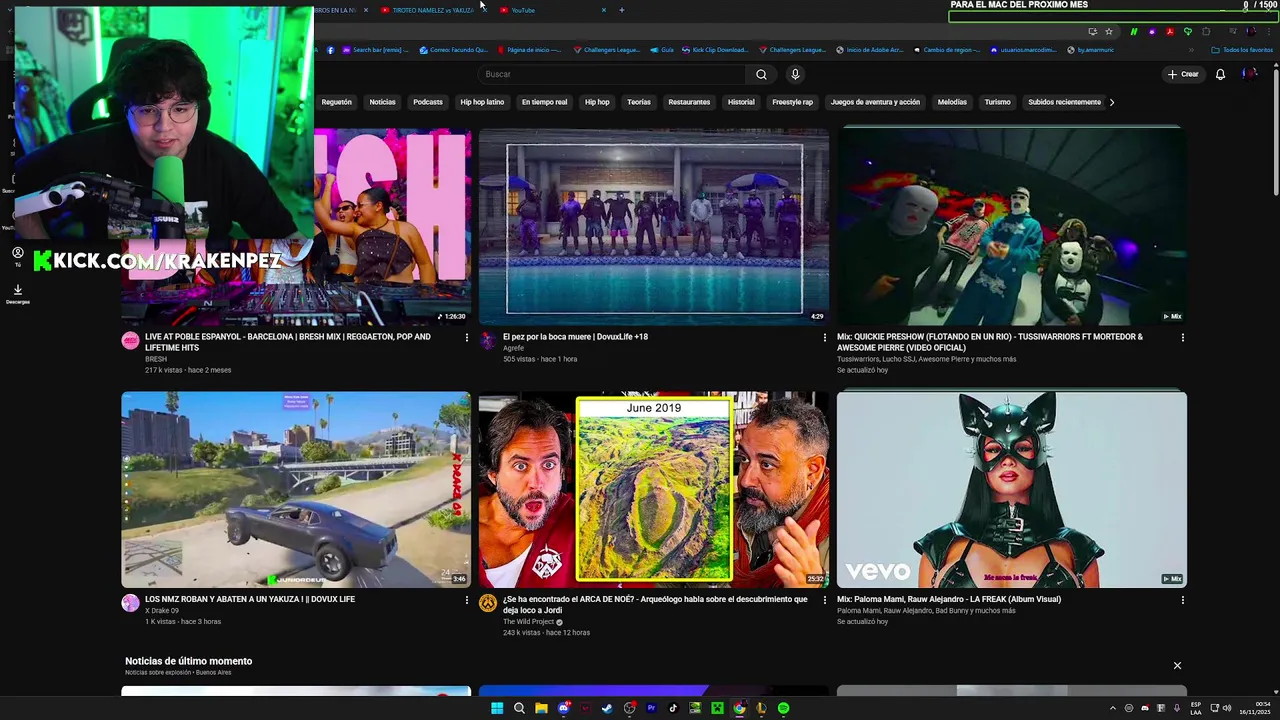Open TikTok from the taskbar

(673, 708)
